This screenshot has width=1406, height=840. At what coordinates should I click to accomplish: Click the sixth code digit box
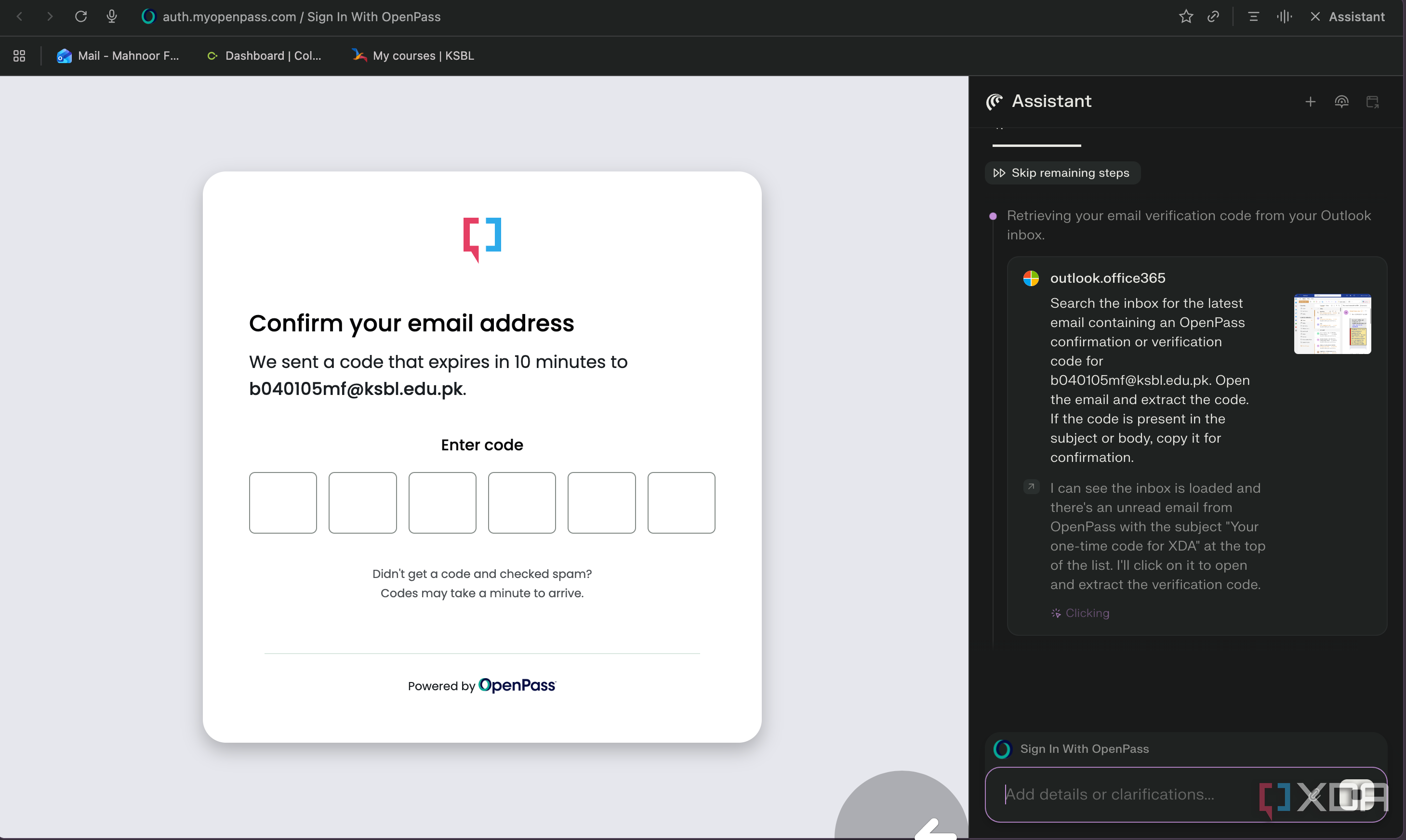(681, 503)
